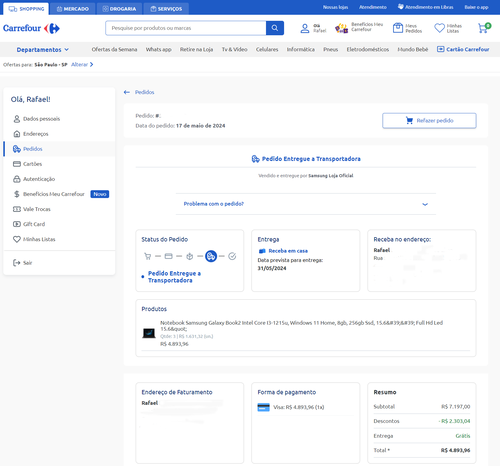The image size is (500, 466).
Task: Open the user account icon
Action: [x=305, y=28]
